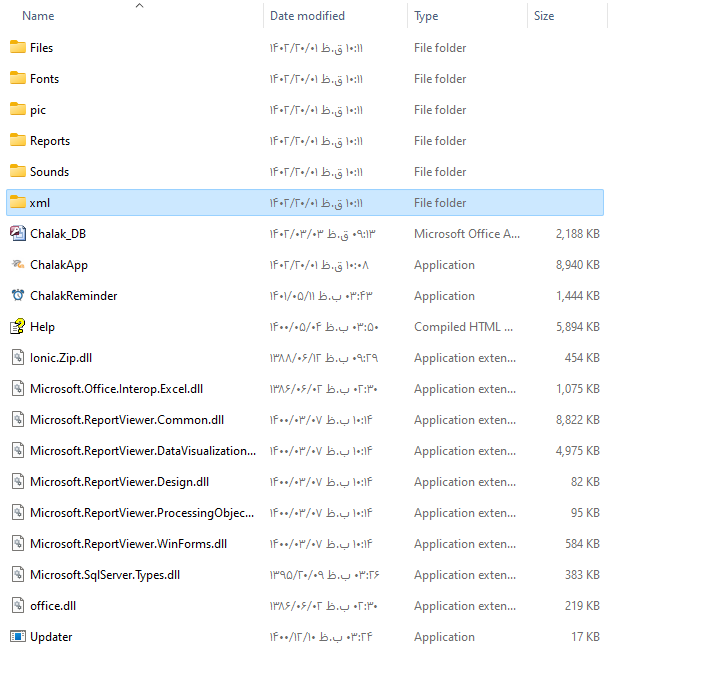This screenshot has height=674, width=714.
Task: Select the Fonts folder icon
Action: tap(18, 79)
